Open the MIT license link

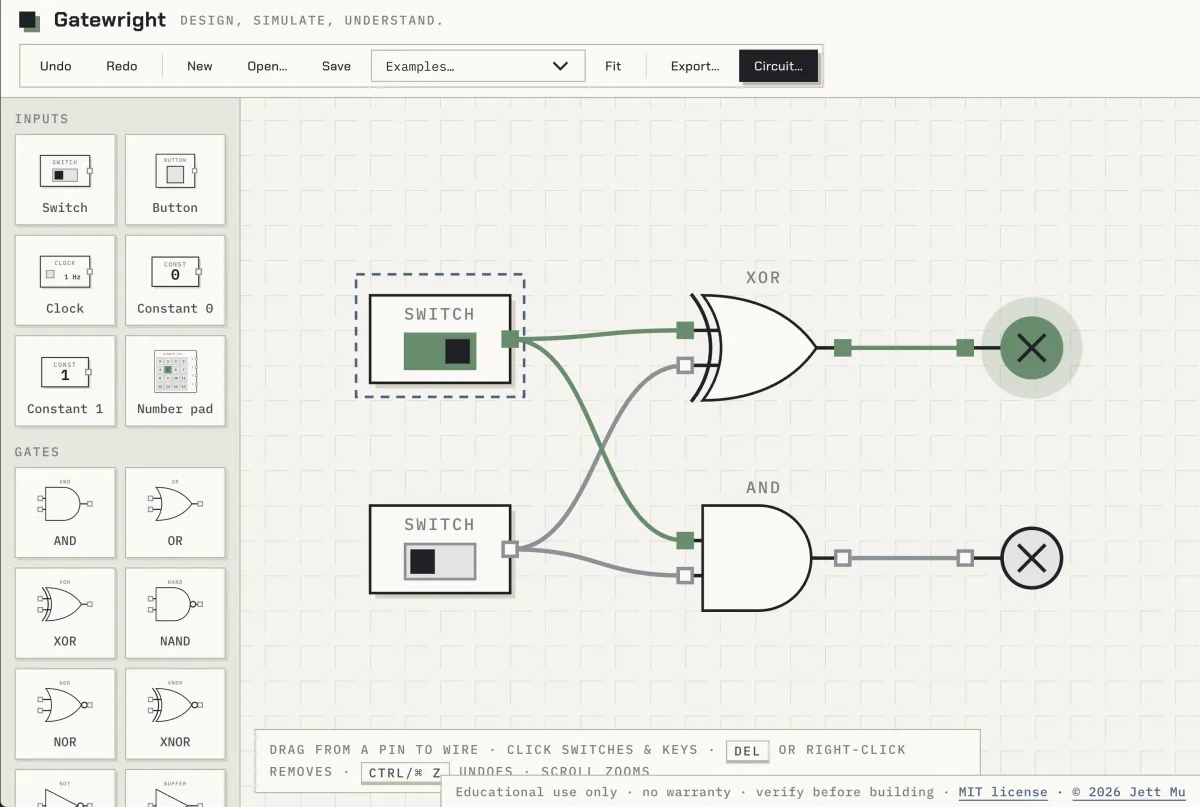click(1003, 792)
